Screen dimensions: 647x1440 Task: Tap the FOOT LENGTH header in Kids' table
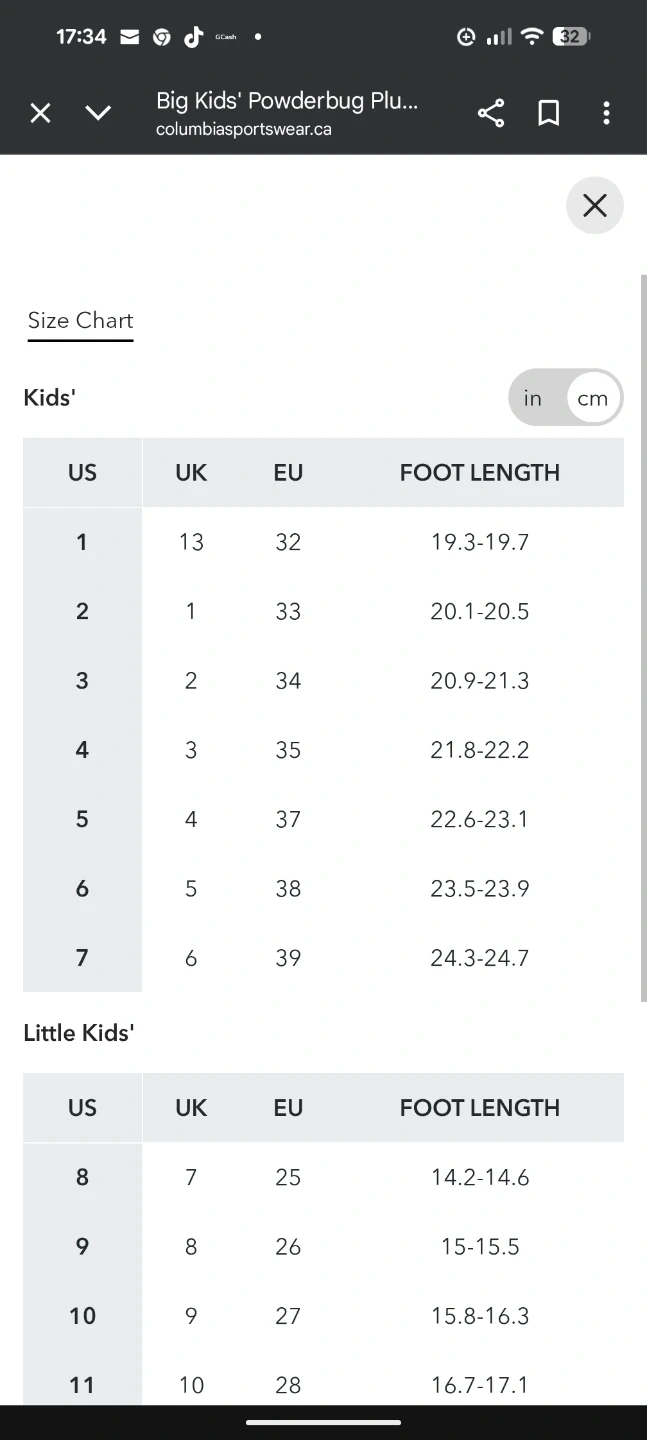pyautogui.click(x=479, y=473)
